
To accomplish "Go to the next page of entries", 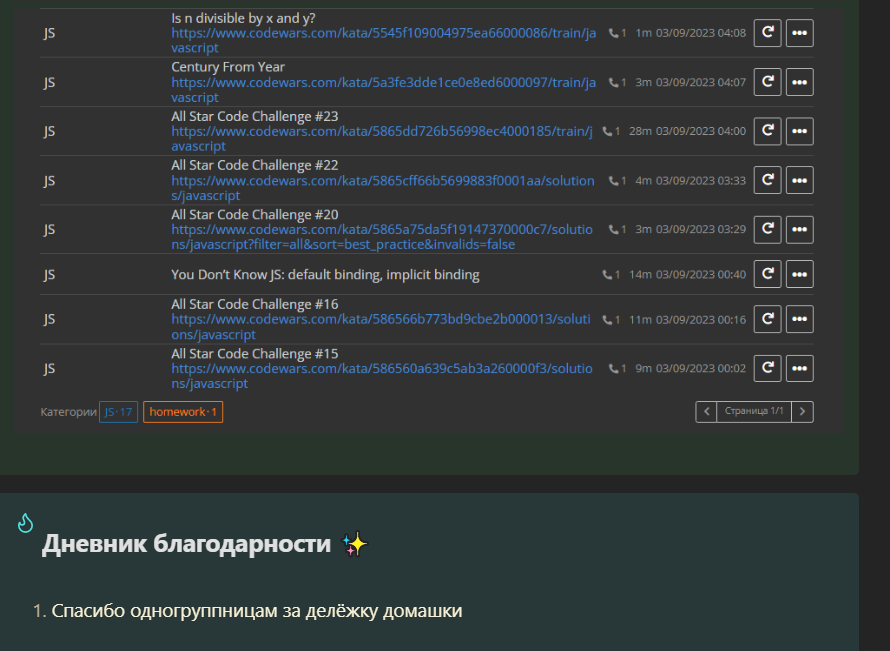I will [803, 411].
